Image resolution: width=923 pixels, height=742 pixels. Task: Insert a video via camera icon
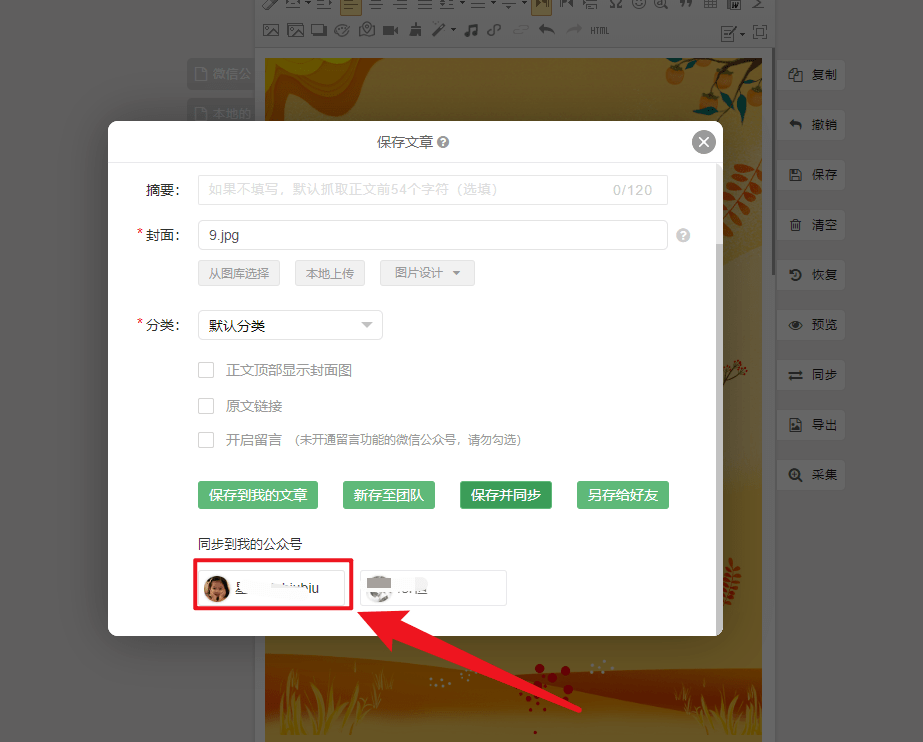click(x=390, y=31)
